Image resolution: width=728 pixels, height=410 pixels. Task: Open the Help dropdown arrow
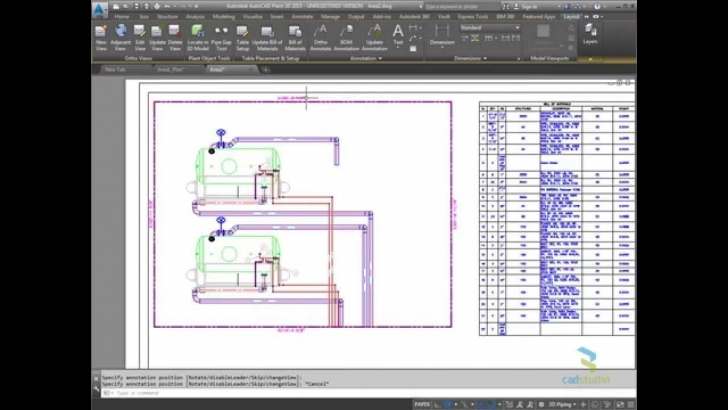click(x=605, y=7)
